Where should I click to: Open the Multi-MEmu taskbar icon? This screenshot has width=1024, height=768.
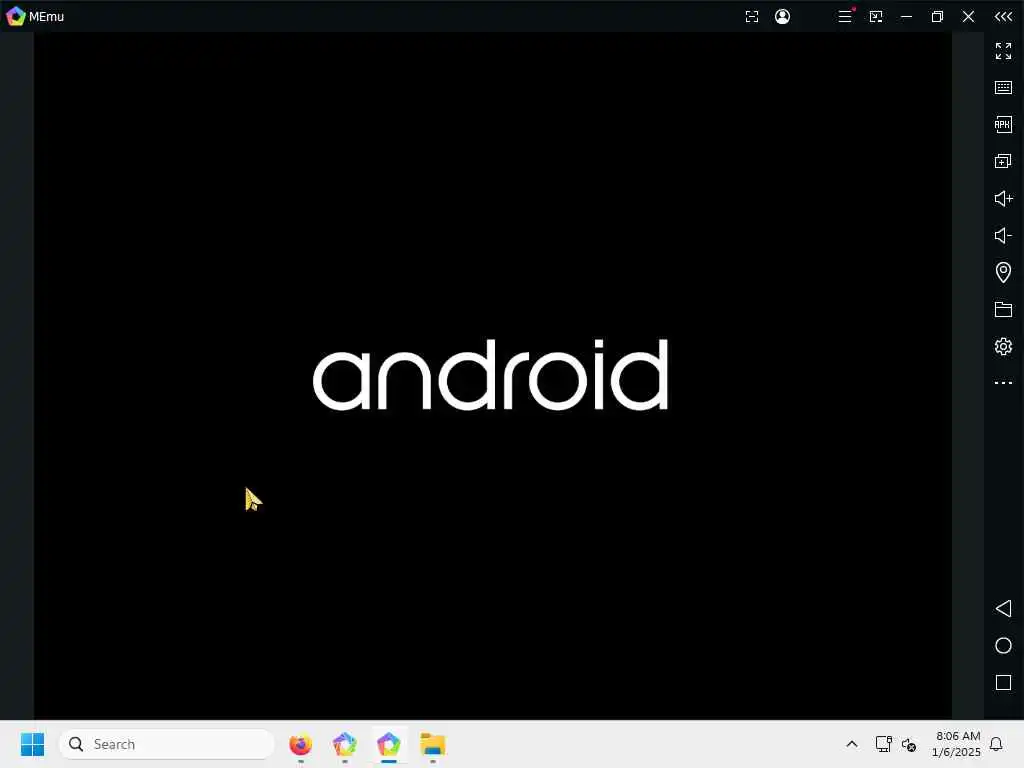point(345,744)
